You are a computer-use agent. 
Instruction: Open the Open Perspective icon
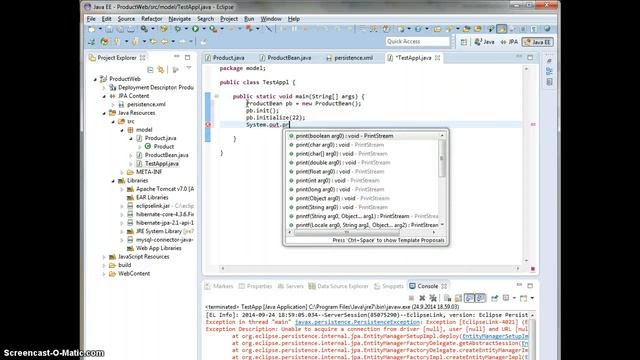(x=464, y=42)
